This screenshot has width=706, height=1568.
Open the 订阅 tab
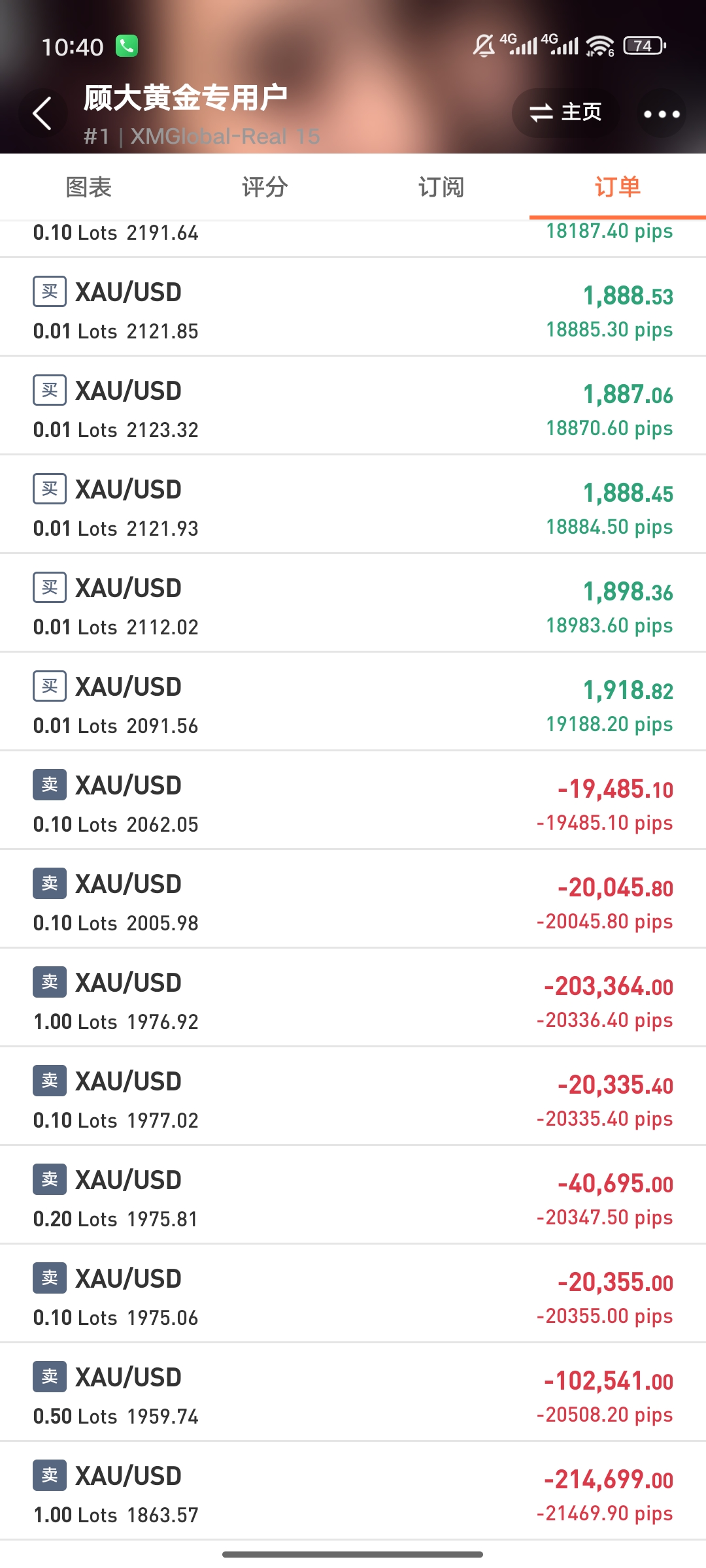pyautogui.click(x=441, y=188)
